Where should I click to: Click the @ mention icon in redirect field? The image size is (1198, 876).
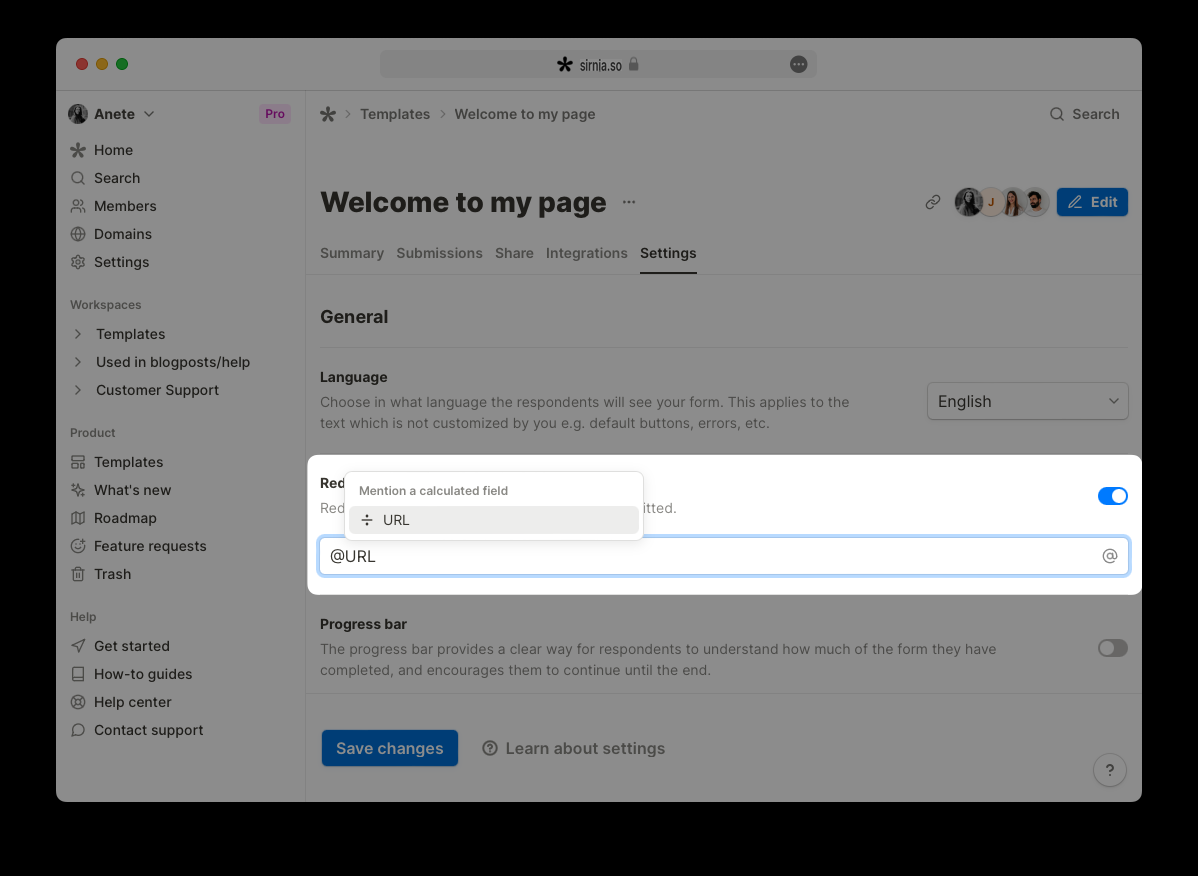[1110, 556]
